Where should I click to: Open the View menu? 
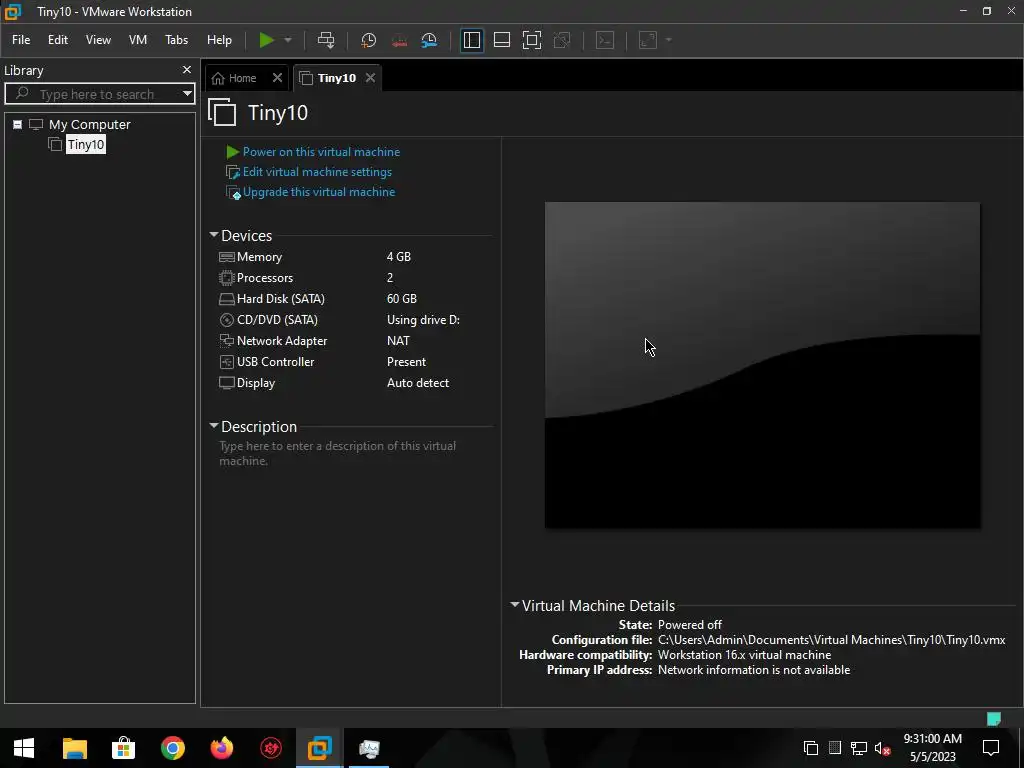pyautogui.click(x=98, y=40)
